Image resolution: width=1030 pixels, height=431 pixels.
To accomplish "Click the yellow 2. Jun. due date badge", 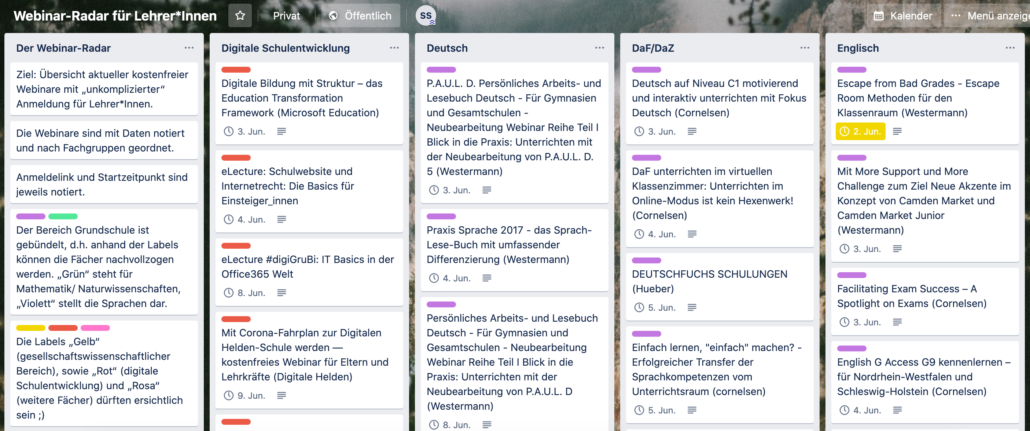I will point(861,131).
